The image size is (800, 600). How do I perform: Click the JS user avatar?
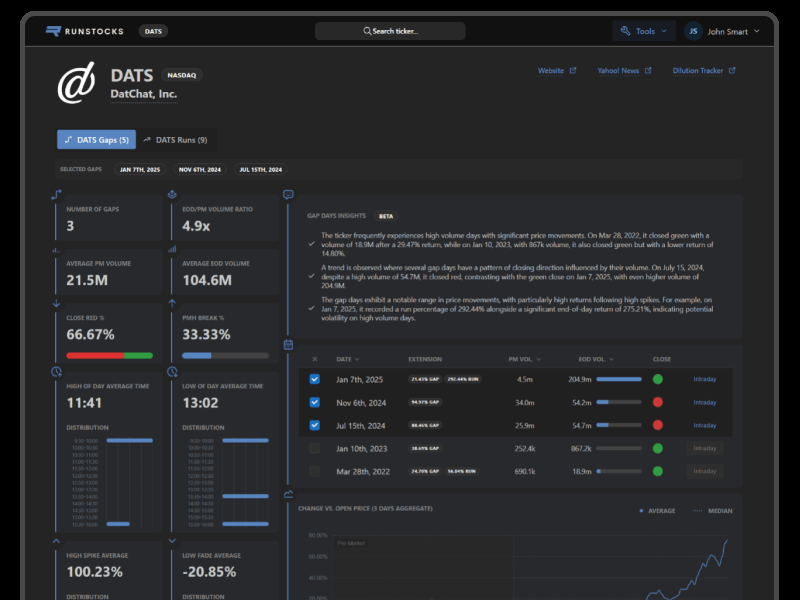(x=693, y=31)
